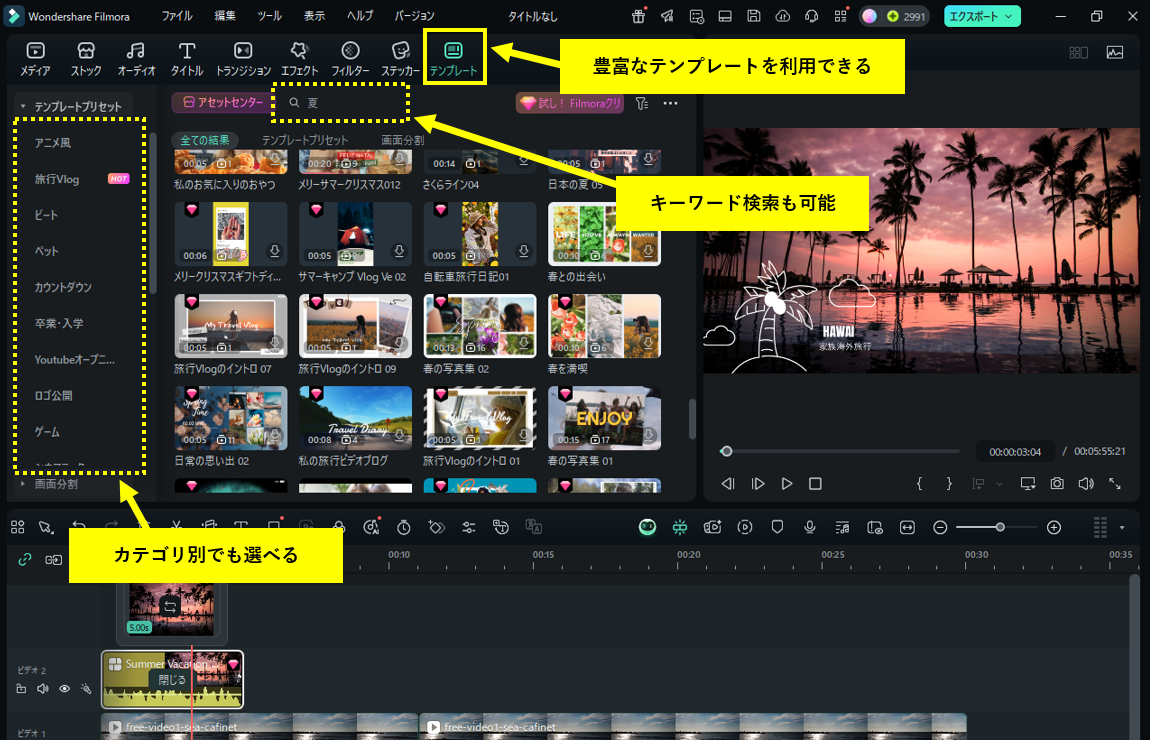Open the timeline track options dropdown arrow

pos(1122,528)
